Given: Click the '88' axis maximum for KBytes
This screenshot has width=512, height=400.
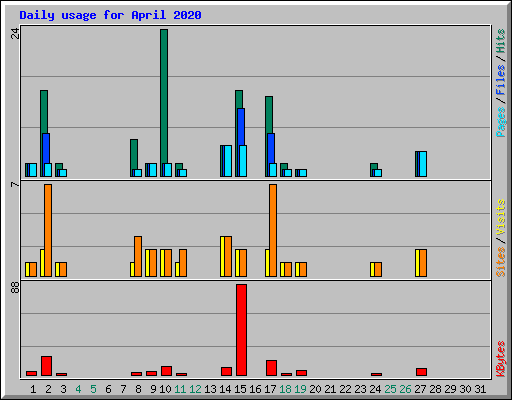Looking at the screenshot, I should [15, 287].
